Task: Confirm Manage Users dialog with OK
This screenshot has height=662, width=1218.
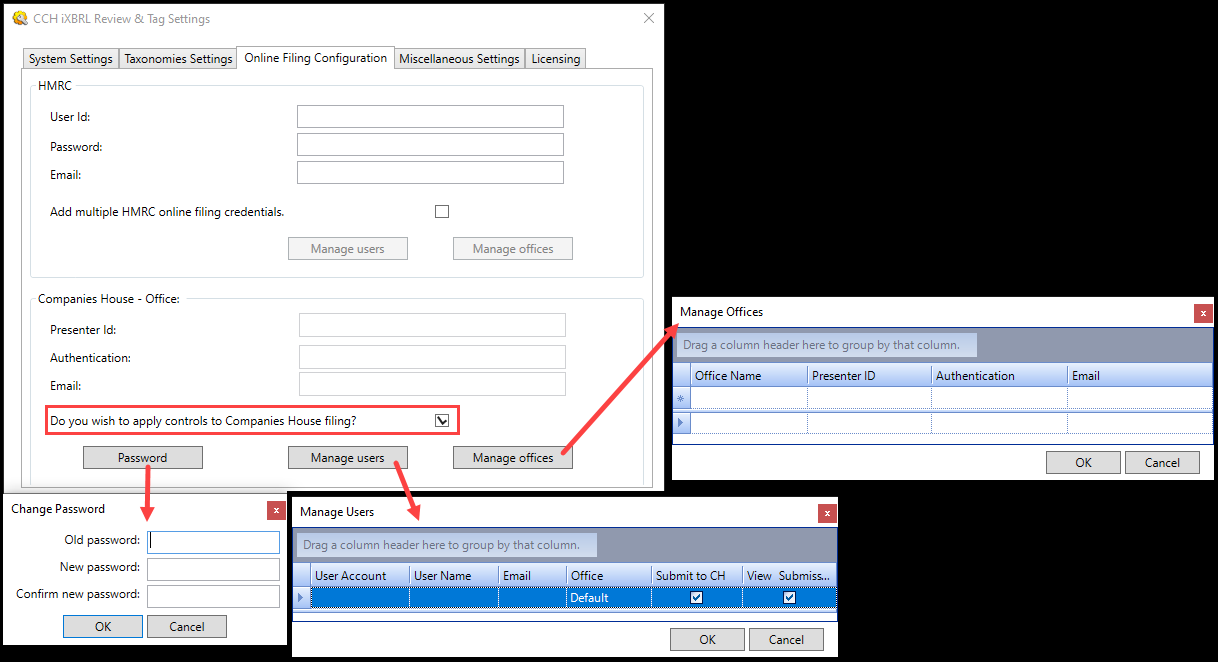Action: click(x=708, y=640)
